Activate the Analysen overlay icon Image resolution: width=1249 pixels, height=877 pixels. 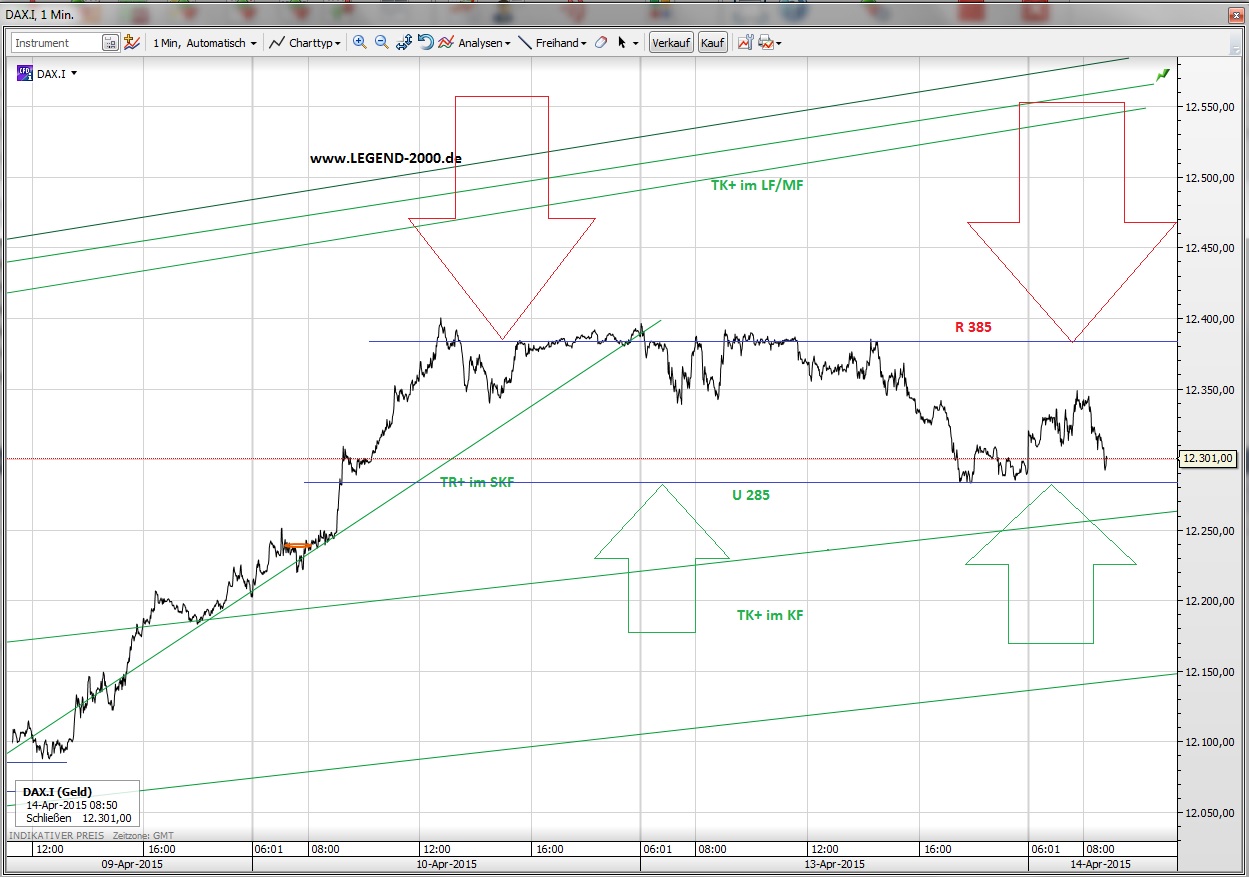click(448, 42)
